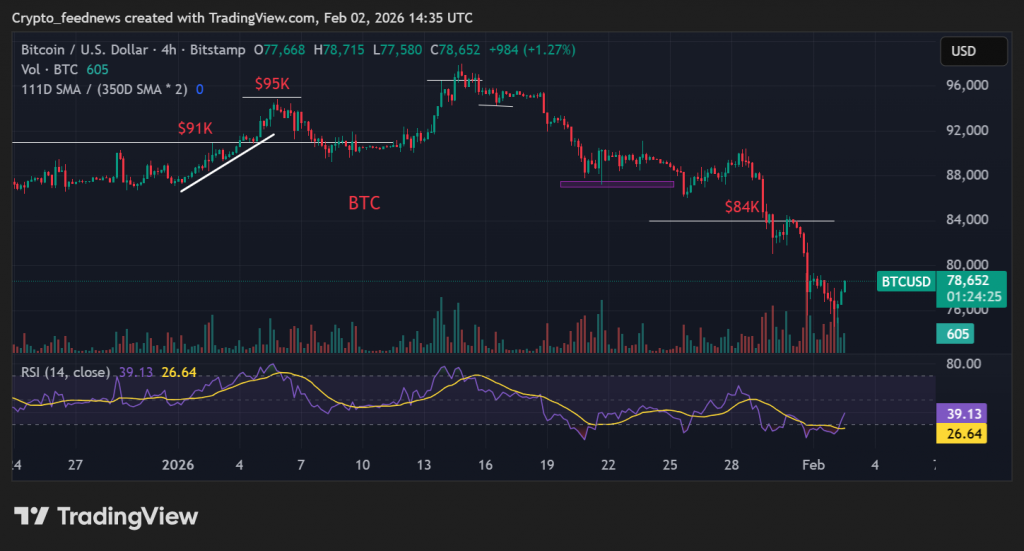Click the 19 date on time axis

tap(547, 465)
